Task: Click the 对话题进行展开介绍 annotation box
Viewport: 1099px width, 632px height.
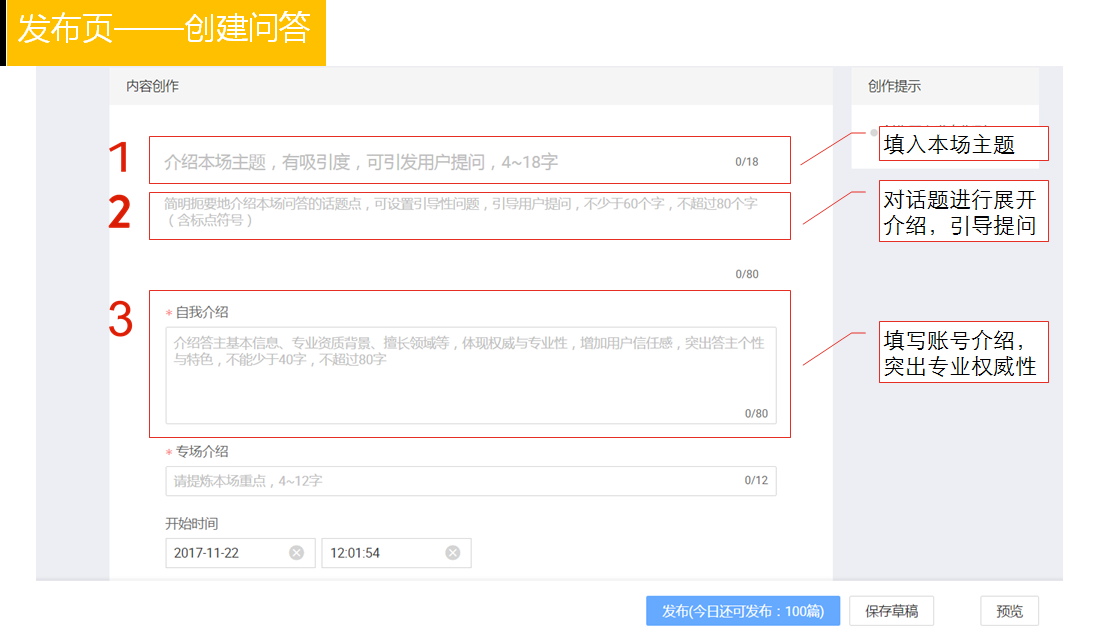Action: (x=964, y=212)
